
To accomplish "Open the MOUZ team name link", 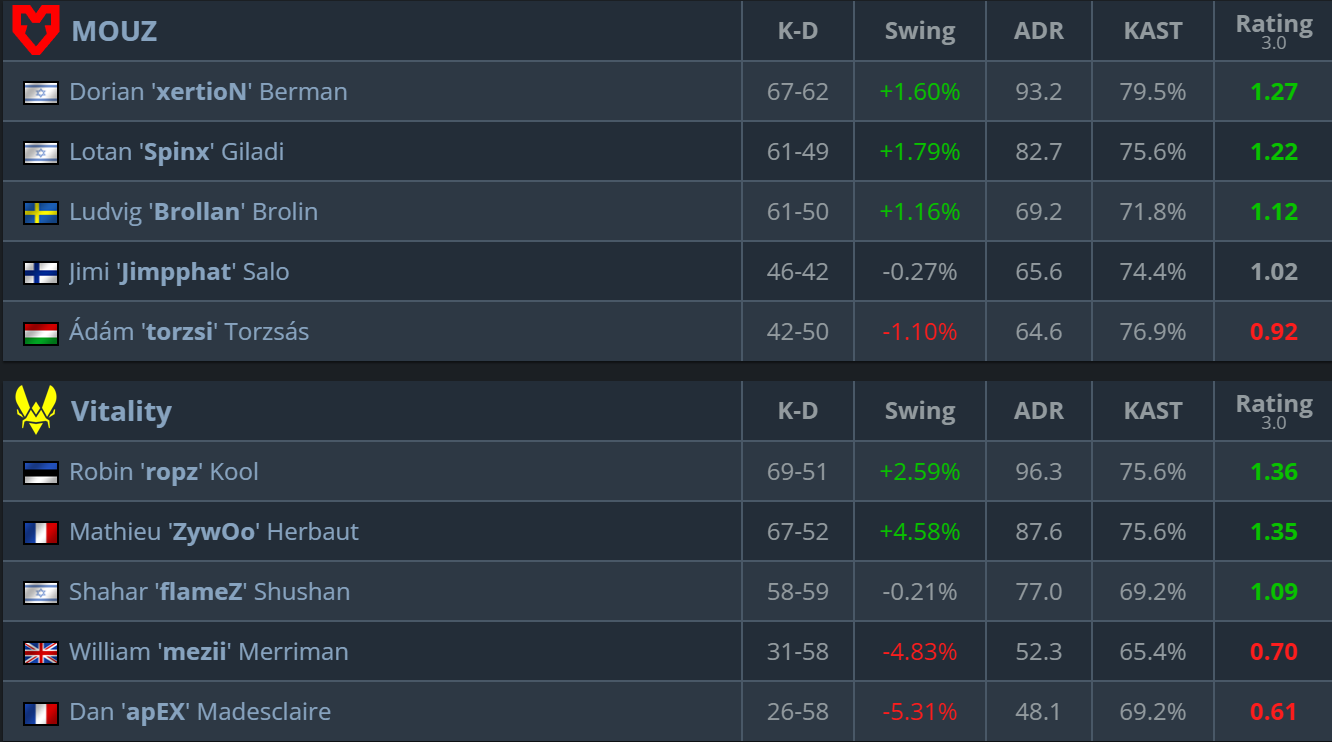I will (114, 31).
